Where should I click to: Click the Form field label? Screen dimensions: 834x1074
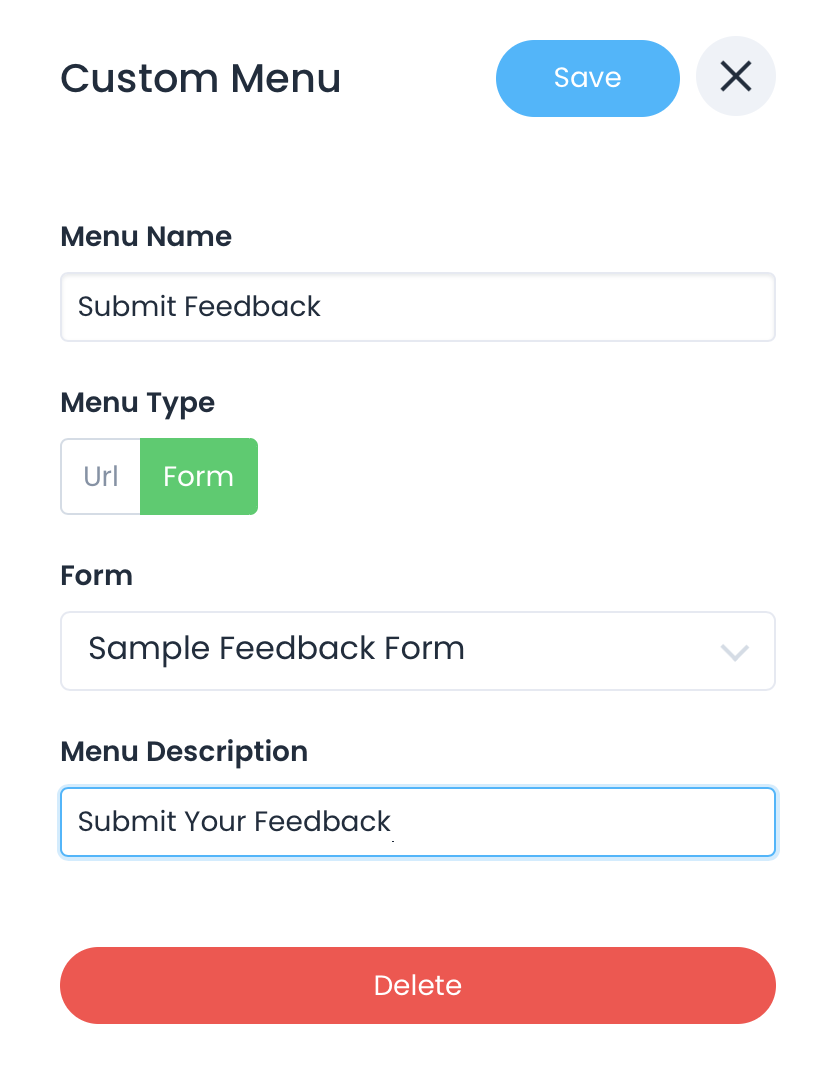pyautogui.click(x=97, y=575)
